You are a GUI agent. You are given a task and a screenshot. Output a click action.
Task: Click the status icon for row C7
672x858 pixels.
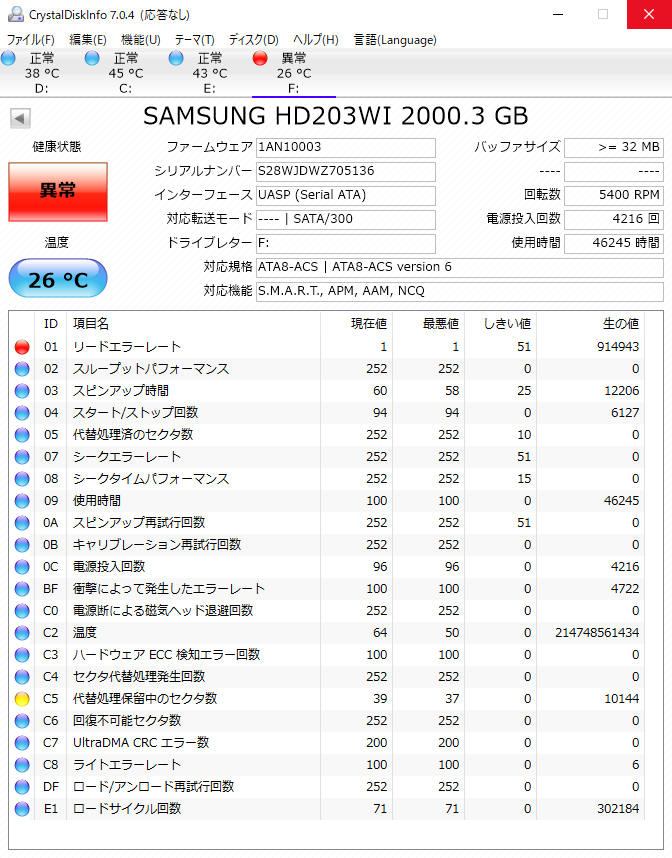tap(22, 743)
